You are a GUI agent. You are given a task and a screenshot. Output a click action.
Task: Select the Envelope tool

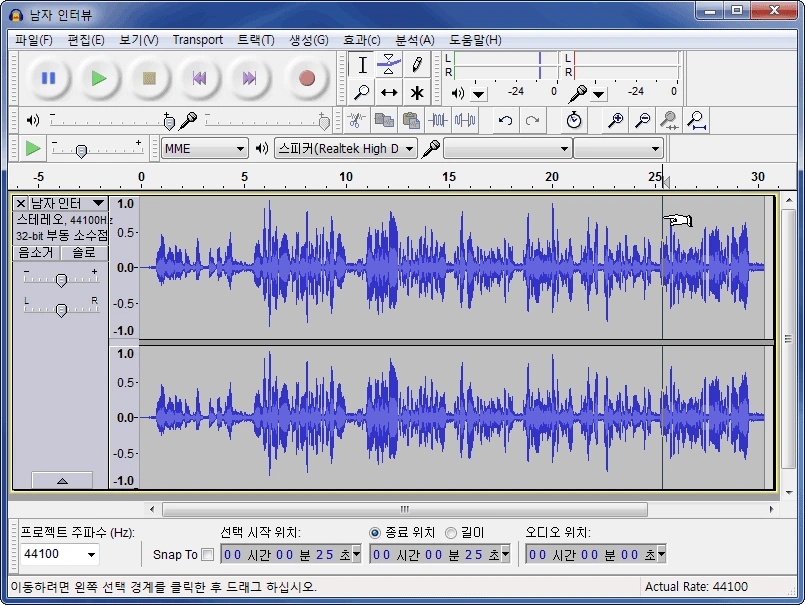click(389, 65)
